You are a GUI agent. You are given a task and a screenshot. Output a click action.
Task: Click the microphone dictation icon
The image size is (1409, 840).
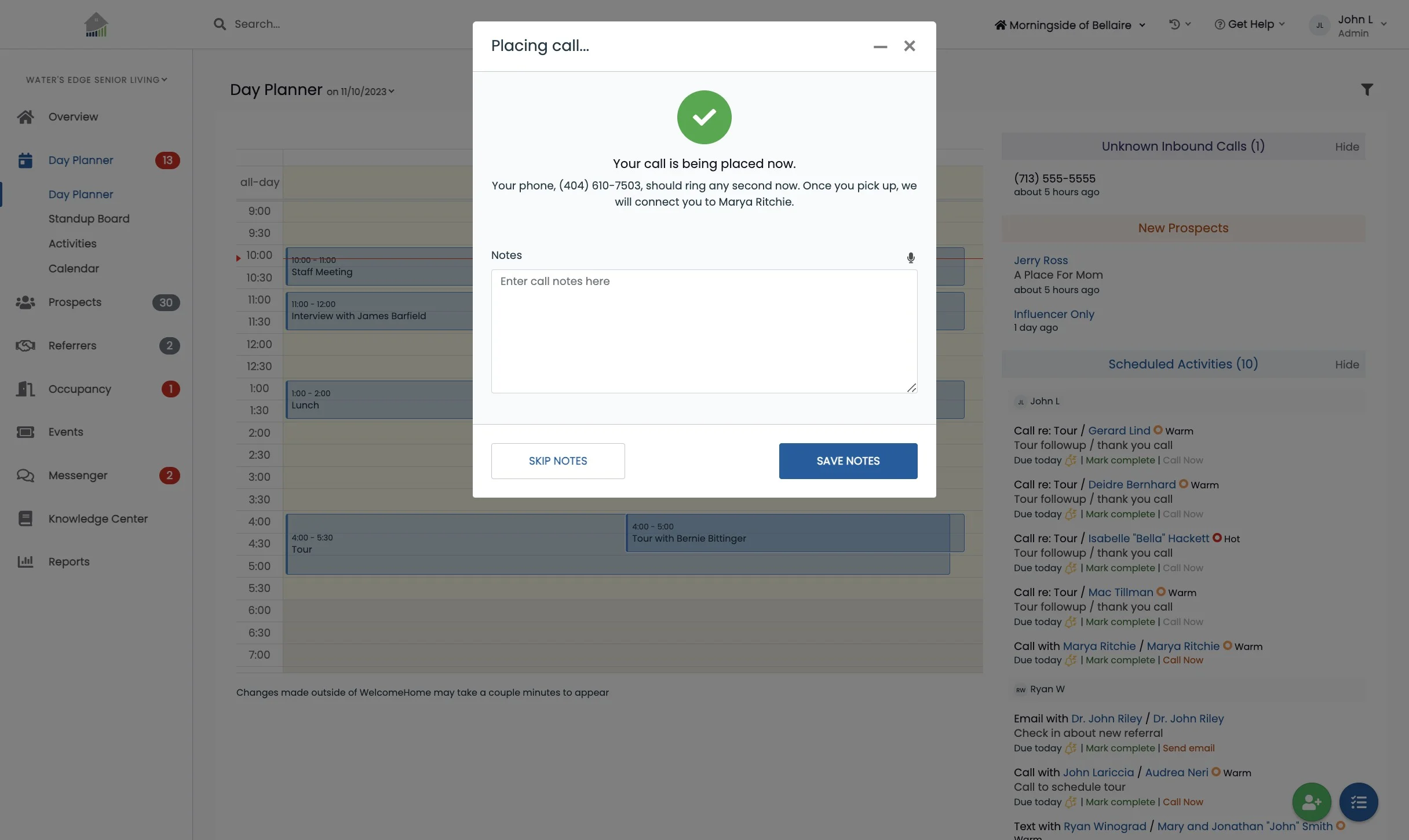tap(910, 258)
